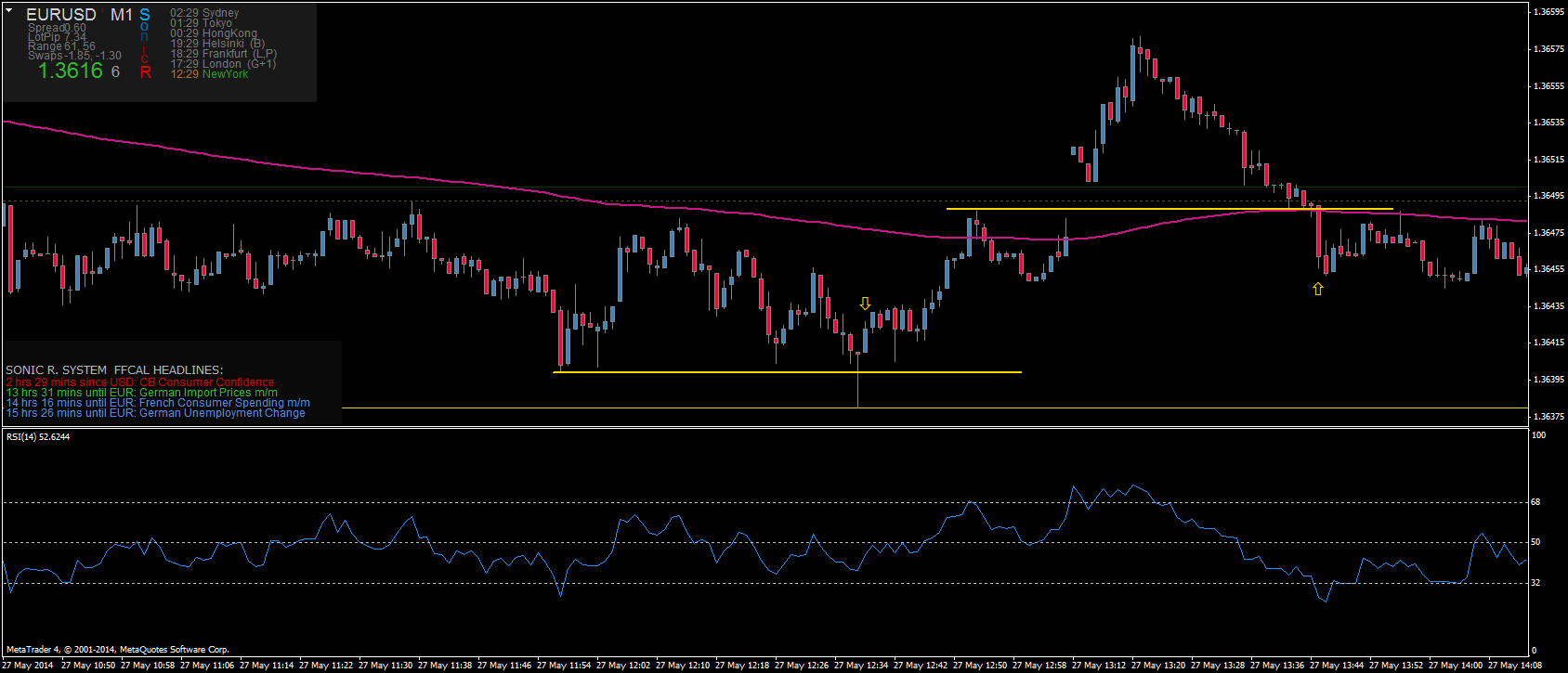The width and height of the screenshot is (1568, 673).
Task: Click the 00:29 HongKong clock entry
Action: (x=214, y=33)
